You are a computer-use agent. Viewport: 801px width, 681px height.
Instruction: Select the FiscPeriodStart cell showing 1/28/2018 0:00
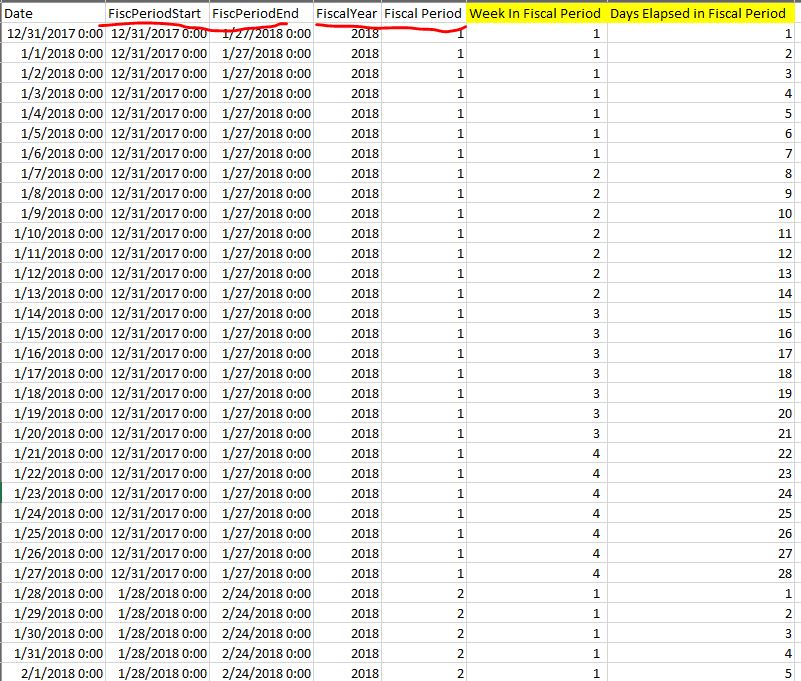(160, 593)
